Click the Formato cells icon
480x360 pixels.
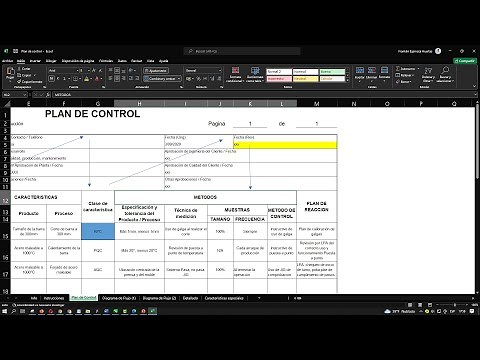coord(384,70)
